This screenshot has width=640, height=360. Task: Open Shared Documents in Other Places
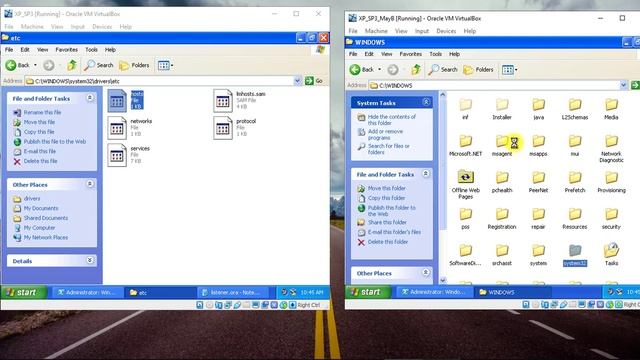pos(46,218)
